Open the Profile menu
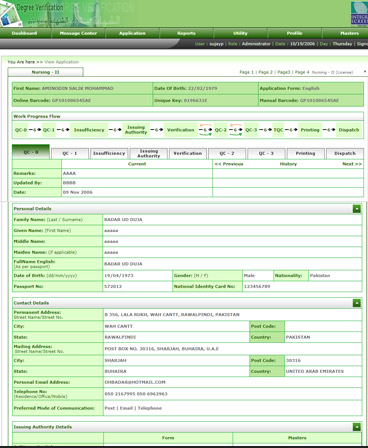 pyautogui.click(x=294, y=33)
